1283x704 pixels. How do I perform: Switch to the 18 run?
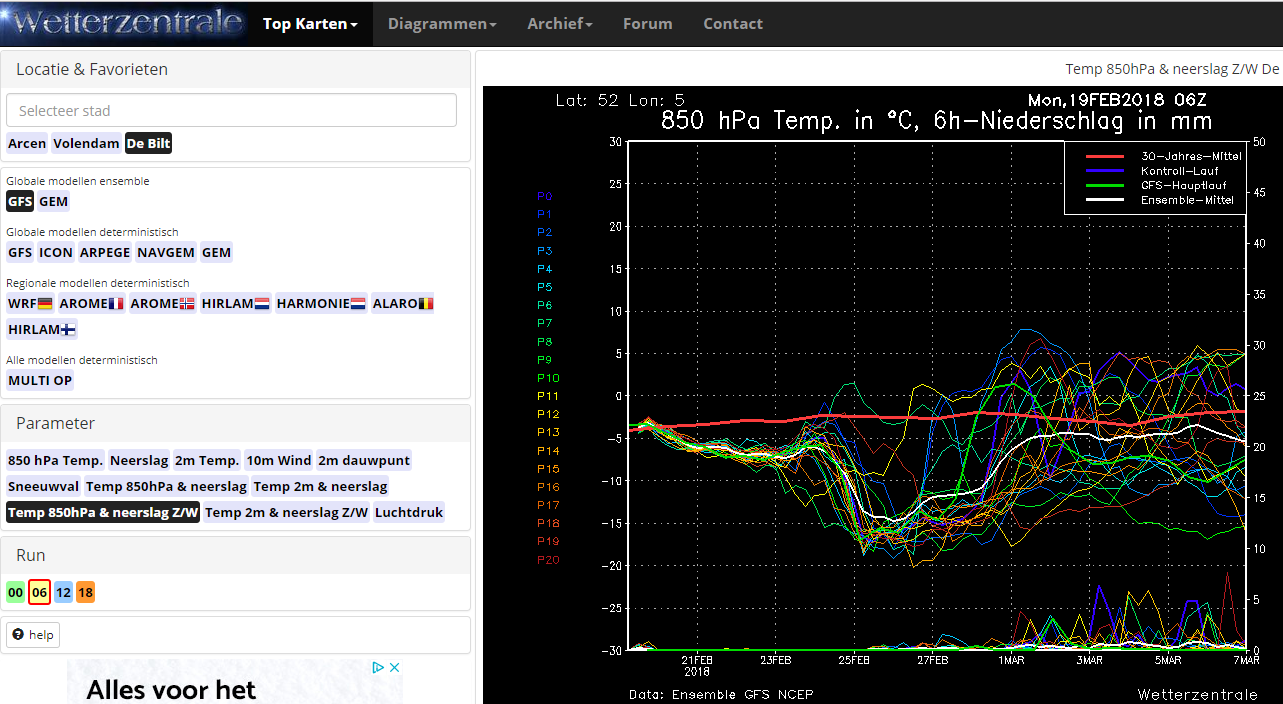(86, 592)
